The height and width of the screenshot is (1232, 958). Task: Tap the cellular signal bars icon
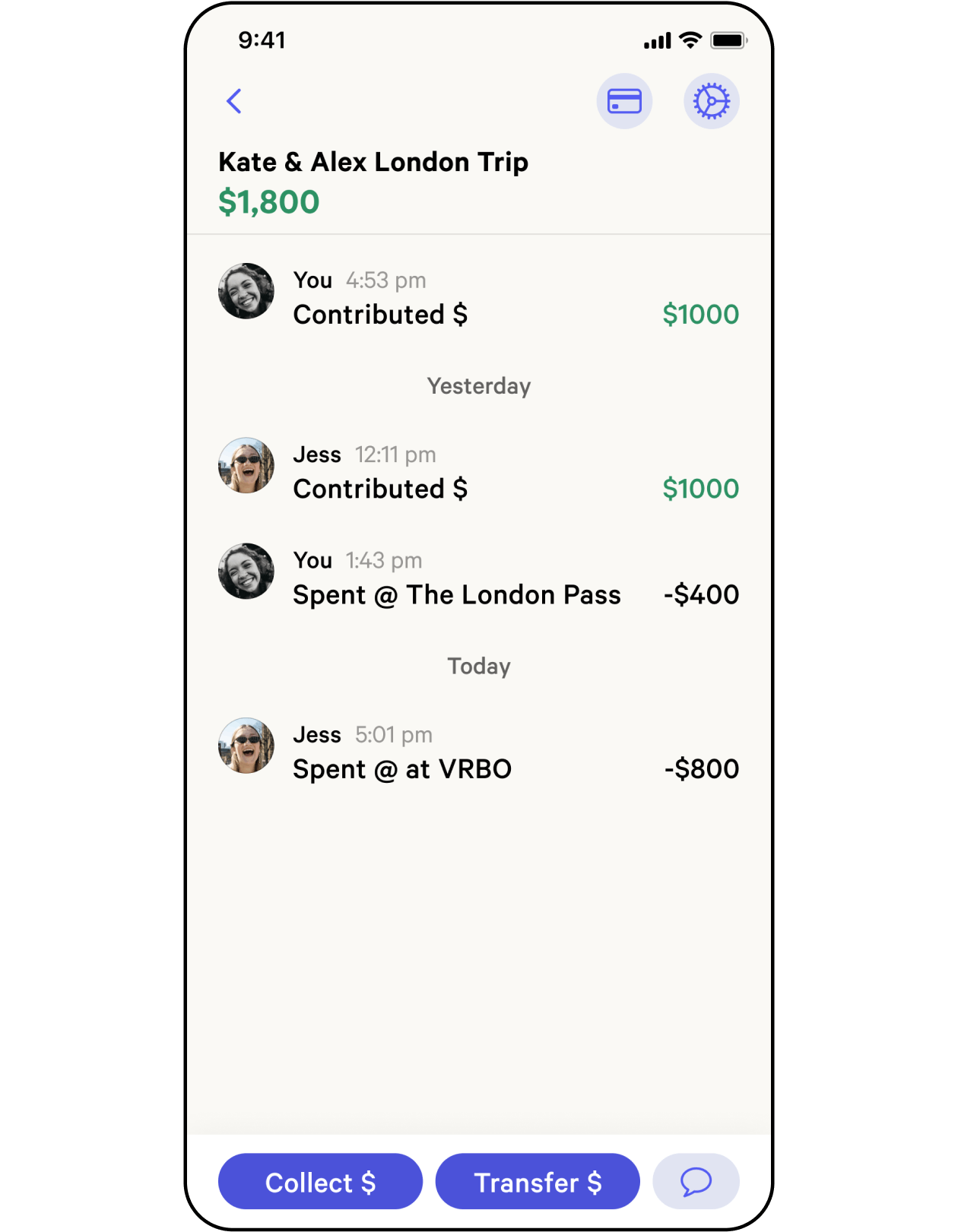pyautogui.click(x=658, y=41)
